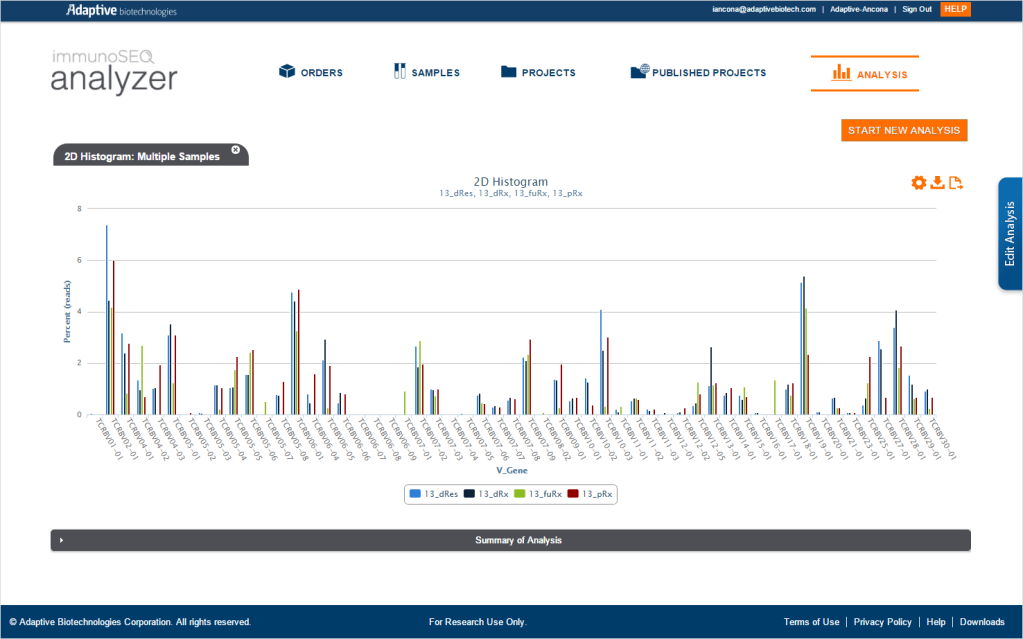
Task: Open the Privacy Policy footer link
Action: 883,622
